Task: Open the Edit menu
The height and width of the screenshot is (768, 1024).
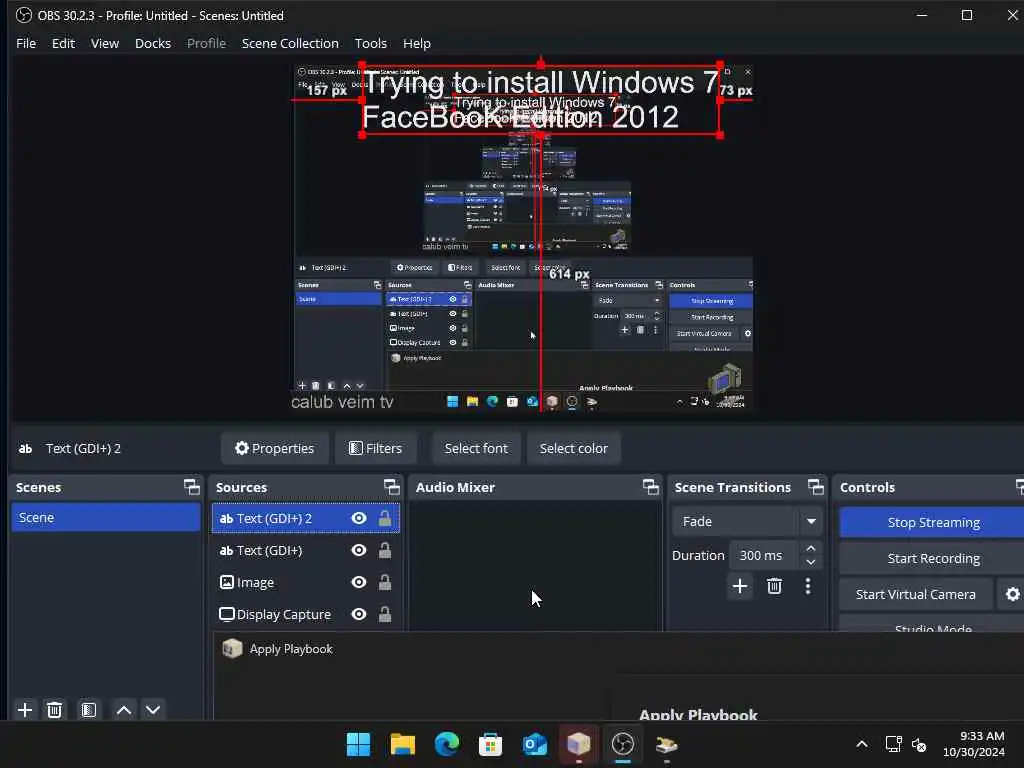Action: click(x=63, y=43)
